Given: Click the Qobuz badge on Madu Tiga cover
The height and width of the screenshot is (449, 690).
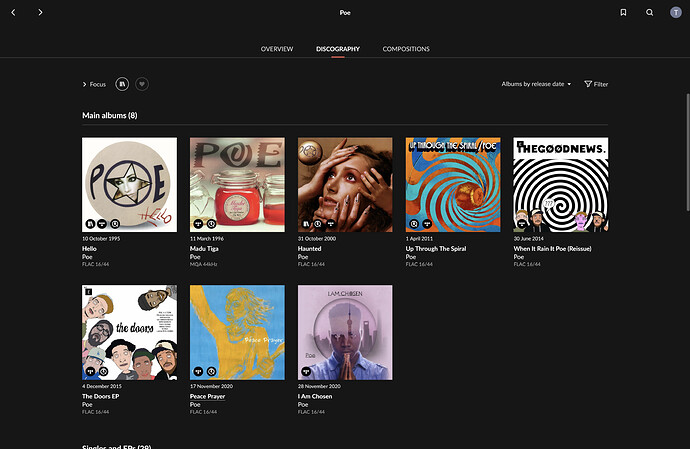Looking at the screenshot, I should [x=211, y=224].
